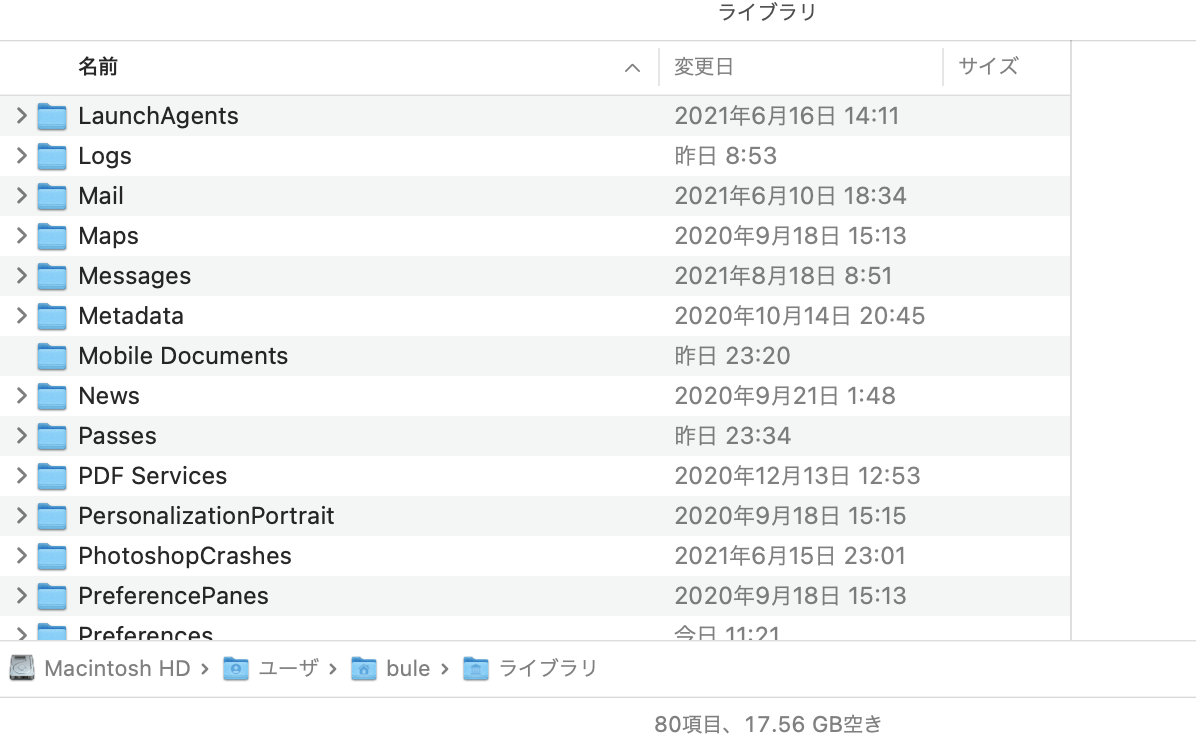Toggle sort direction arrow in 名前 column
Image resolution: width=1196 pixels, height=742 pixels.
632,68
